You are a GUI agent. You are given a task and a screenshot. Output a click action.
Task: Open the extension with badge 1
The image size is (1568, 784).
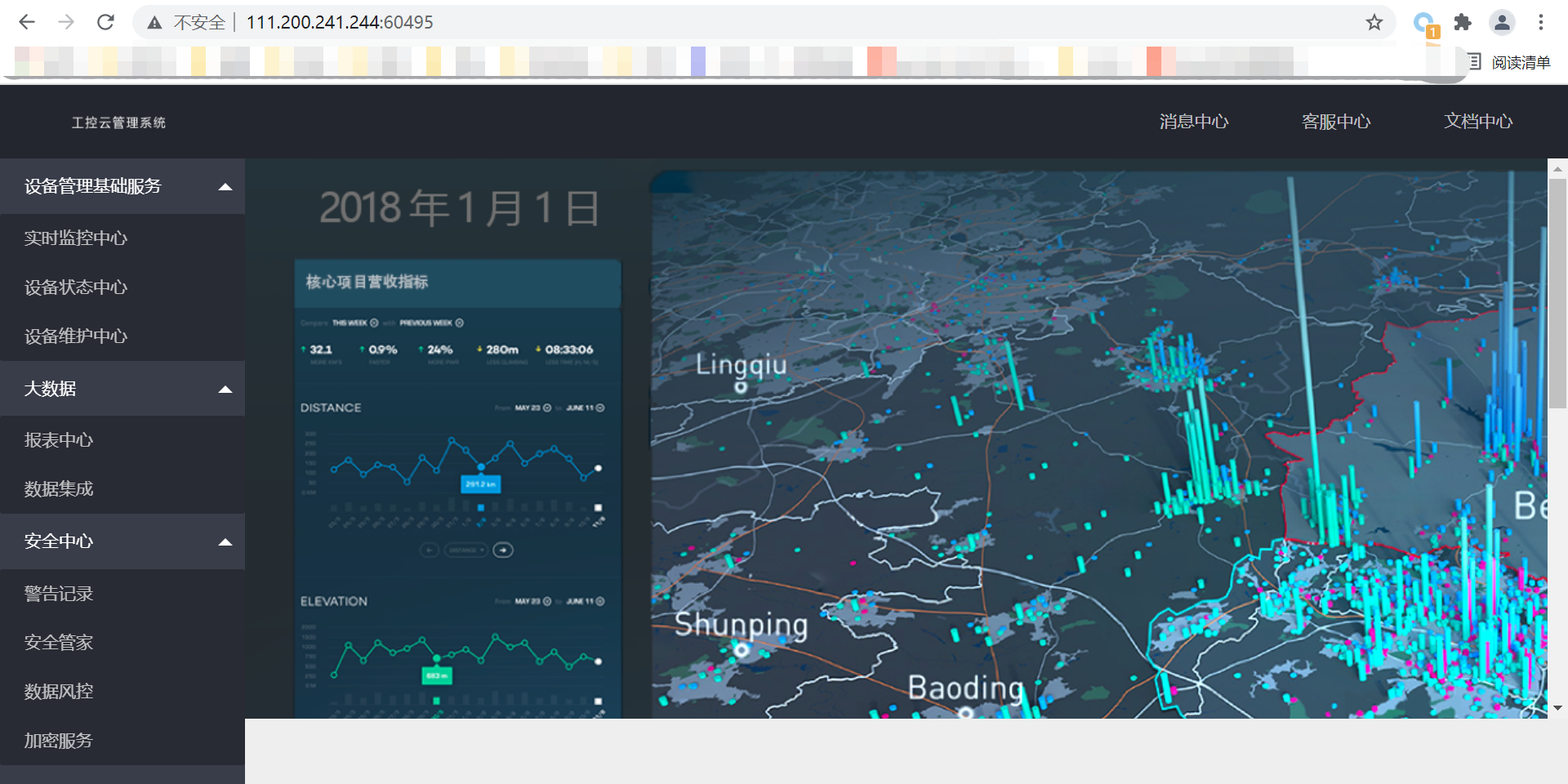tap(1426, 24)
